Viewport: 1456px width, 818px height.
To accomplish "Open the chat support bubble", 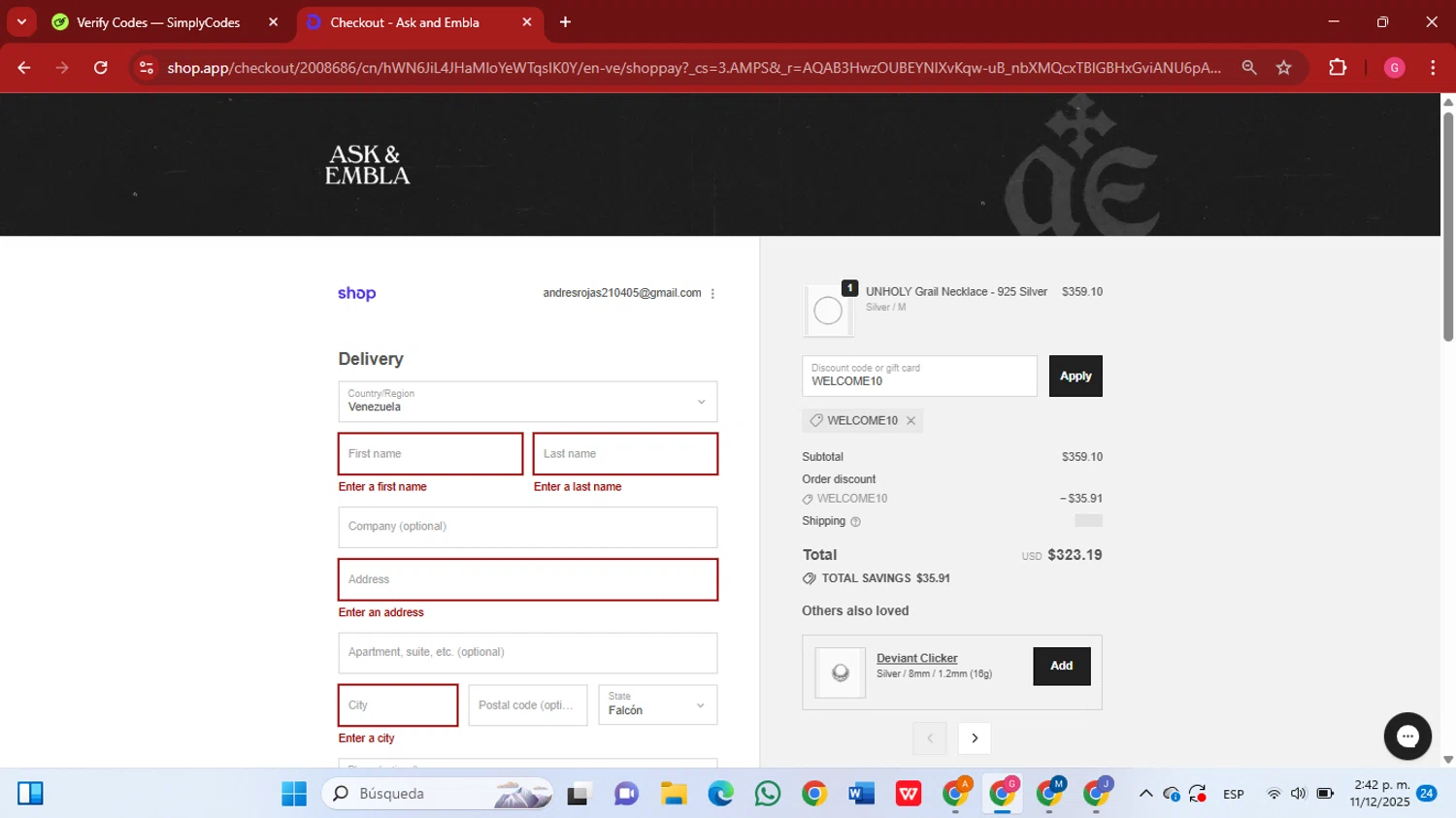I will point(1407,736).
